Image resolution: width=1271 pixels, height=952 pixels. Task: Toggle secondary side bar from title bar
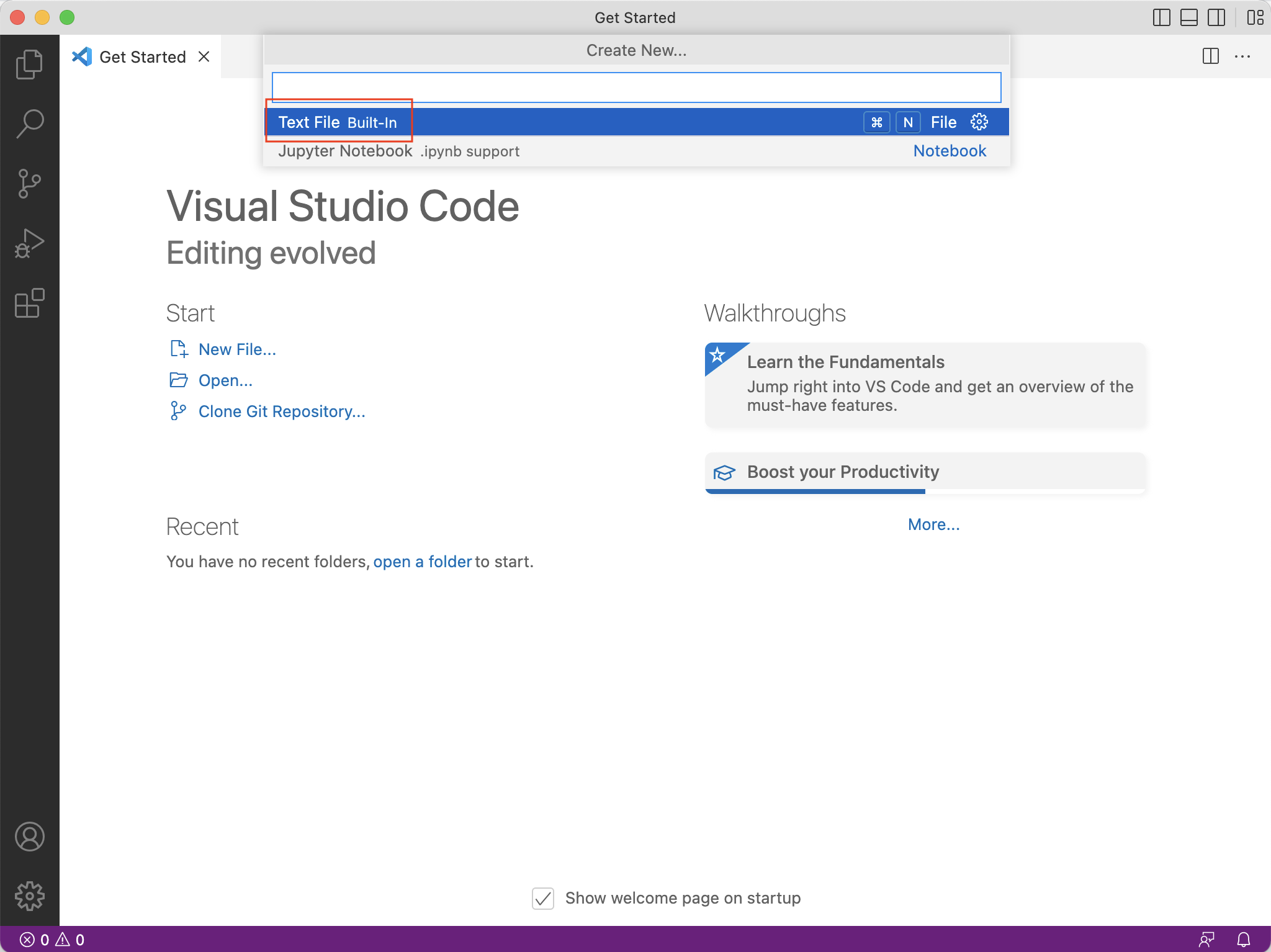(1216, 17)
